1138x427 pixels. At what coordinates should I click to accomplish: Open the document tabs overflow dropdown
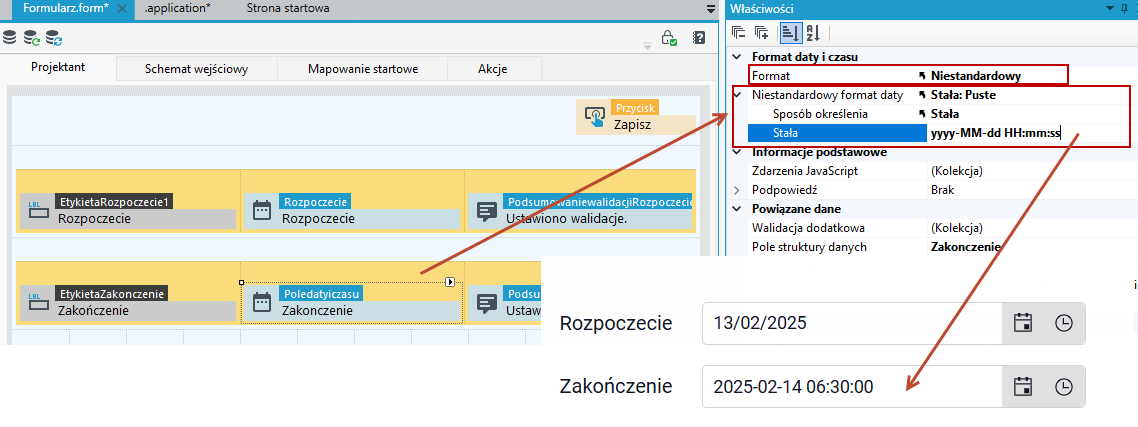point(711,9)
